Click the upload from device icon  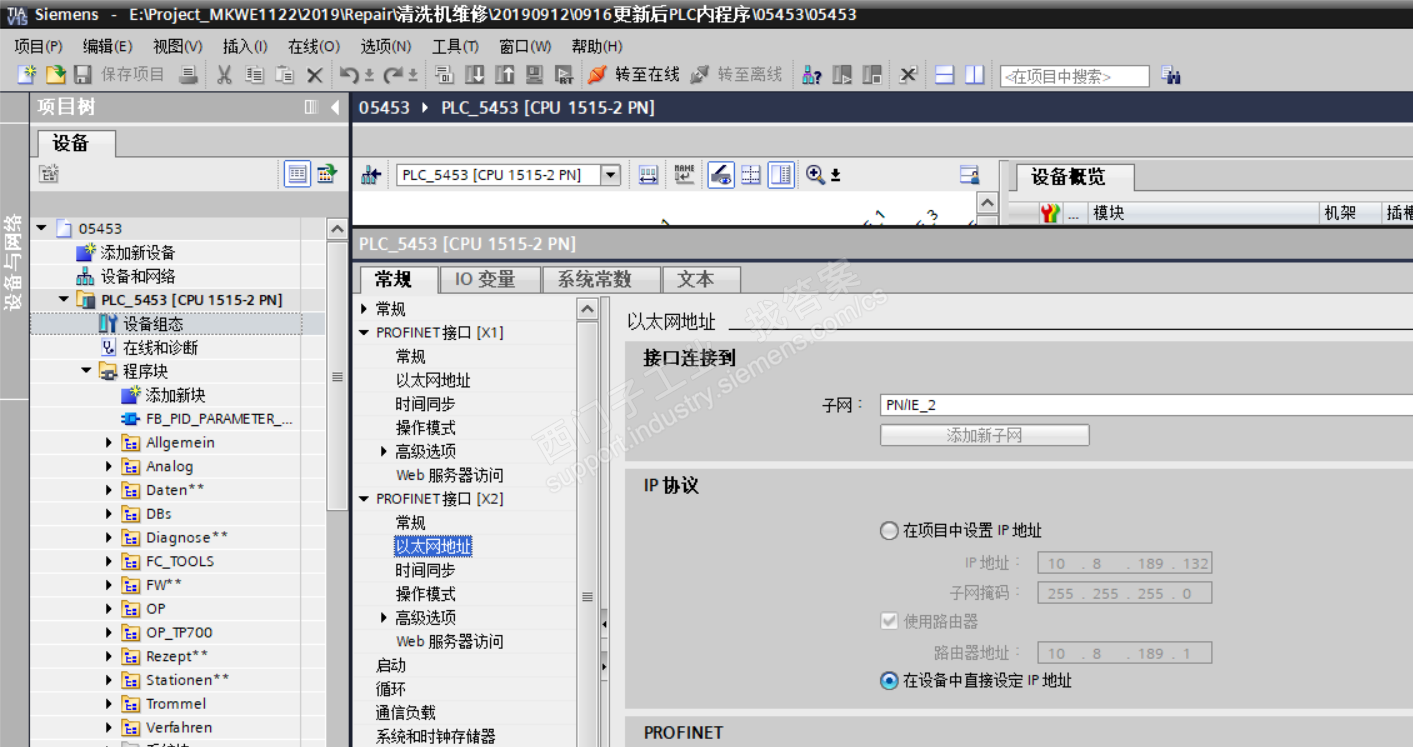(x=505, y=75)
